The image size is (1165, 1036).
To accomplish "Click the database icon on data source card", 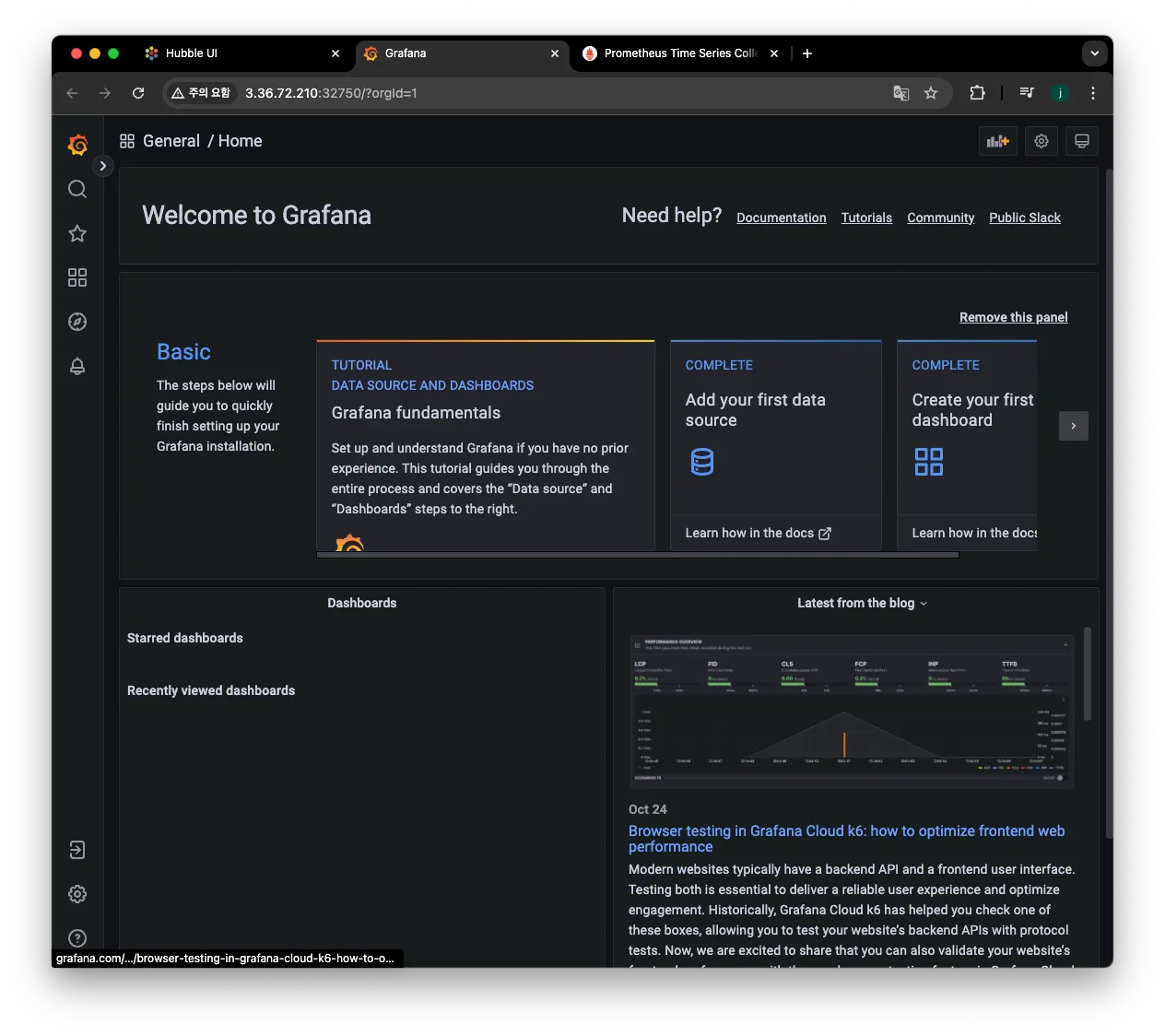I will click(x=702, y=462).
